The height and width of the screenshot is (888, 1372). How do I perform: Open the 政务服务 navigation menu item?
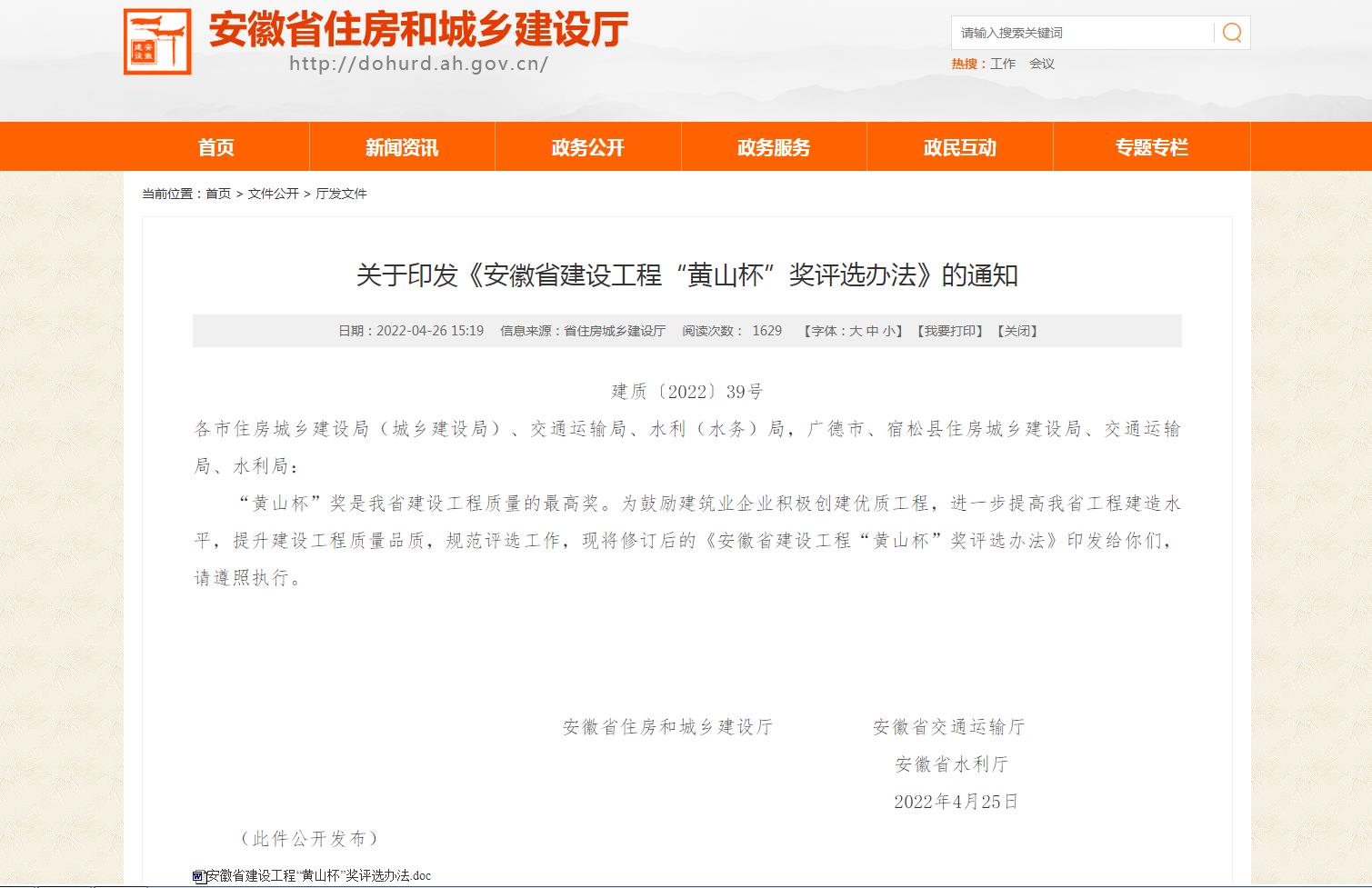(x=773, y=146)
